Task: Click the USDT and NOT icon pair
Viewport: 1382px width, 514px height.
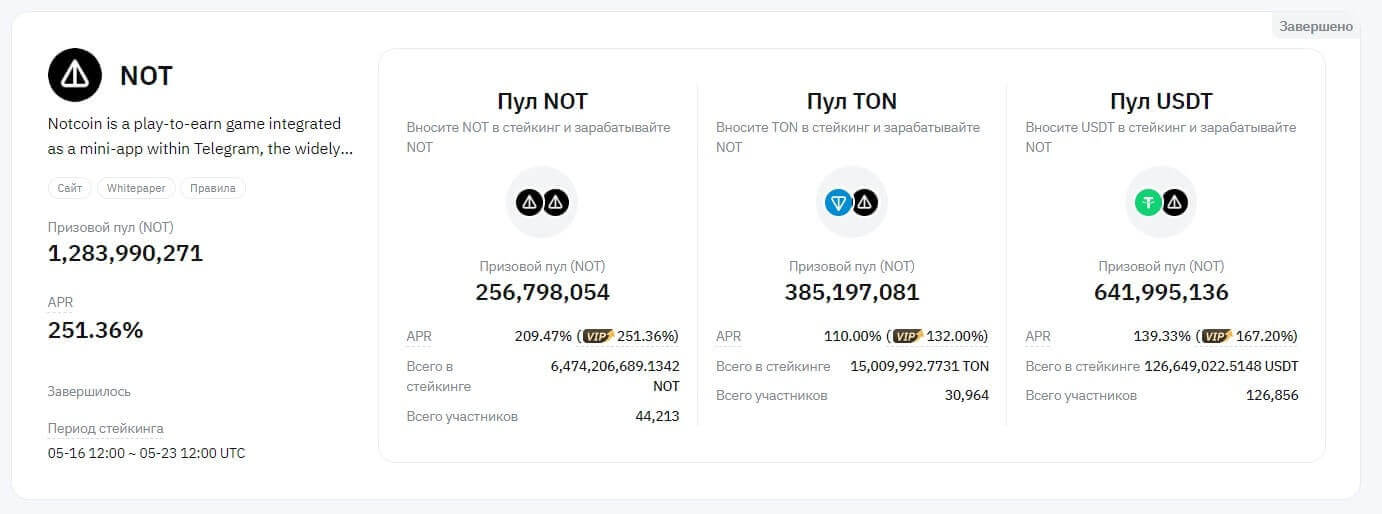Action: (1161, 203)
